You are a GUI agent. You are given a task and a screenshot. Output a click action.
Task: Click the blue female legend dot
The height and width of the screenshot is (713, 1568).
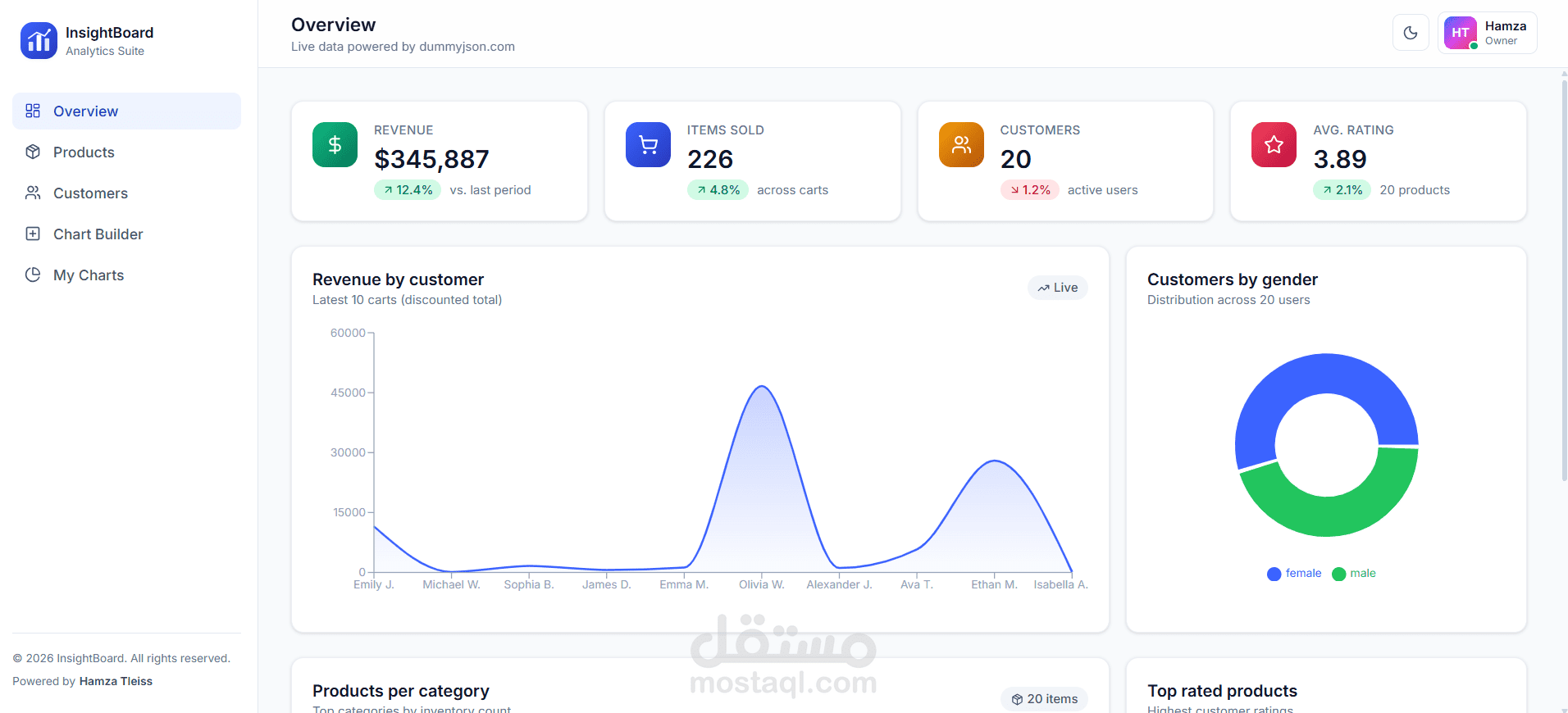(1274, 574)
